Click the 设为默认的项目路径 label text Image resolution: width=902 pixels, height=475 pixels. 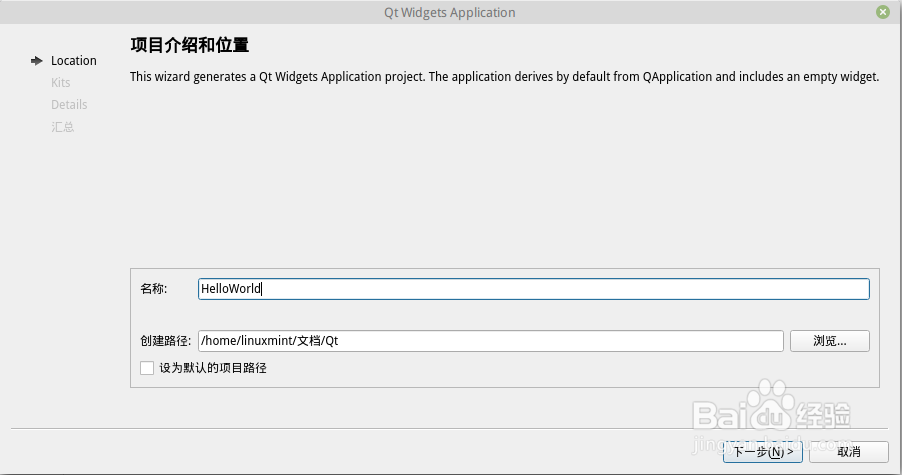[x=213, y=368]
